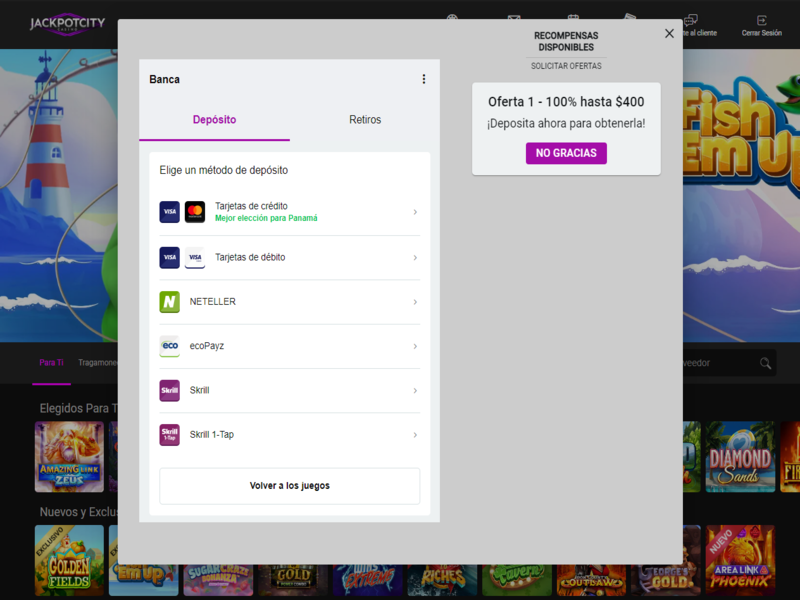Click the Skrill logo icon

(x=169, y=390)
